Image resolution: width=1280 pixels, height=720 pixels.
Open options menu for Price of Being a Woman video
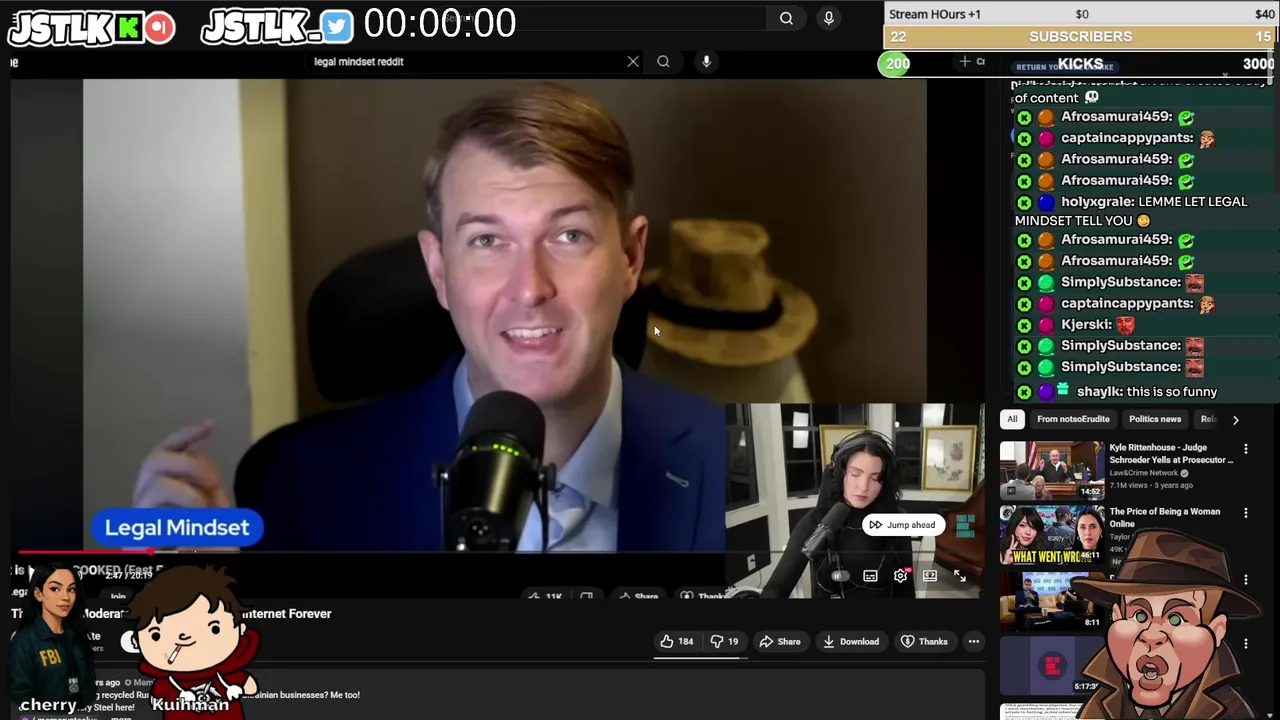(x=1246, y=513)
